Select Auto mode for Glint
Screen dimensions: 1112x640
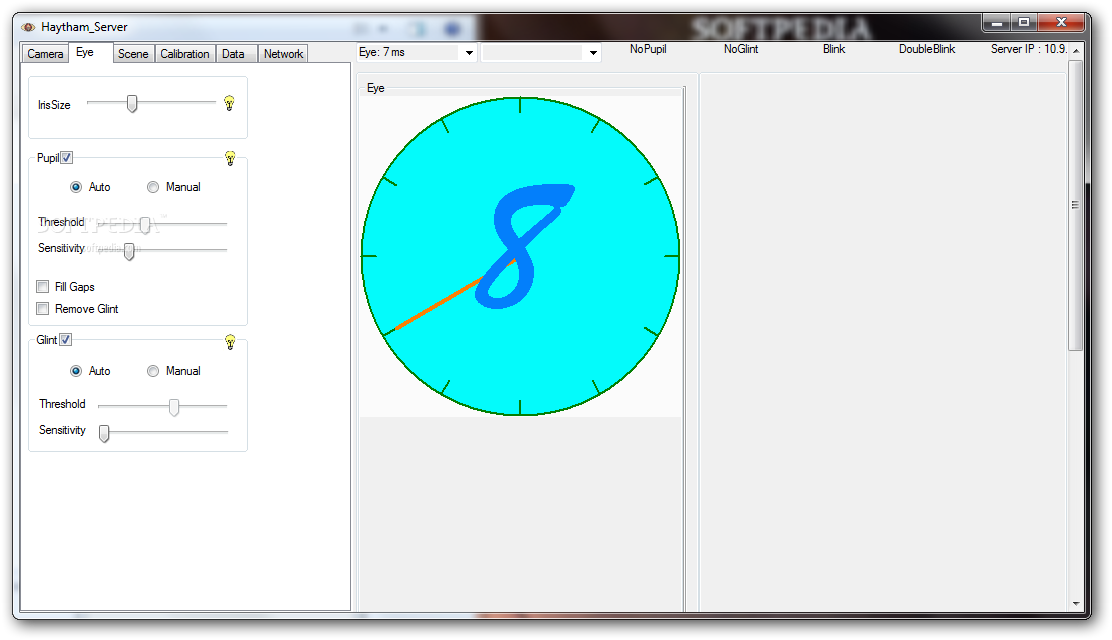point(76,371)
